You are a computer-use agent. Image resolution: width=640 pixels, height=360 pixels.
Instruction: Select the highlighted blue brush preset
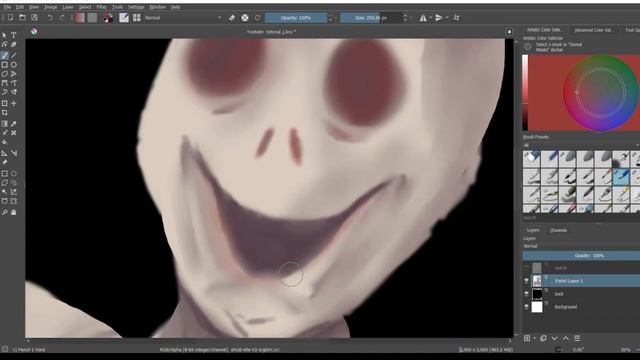pos(621,177)
